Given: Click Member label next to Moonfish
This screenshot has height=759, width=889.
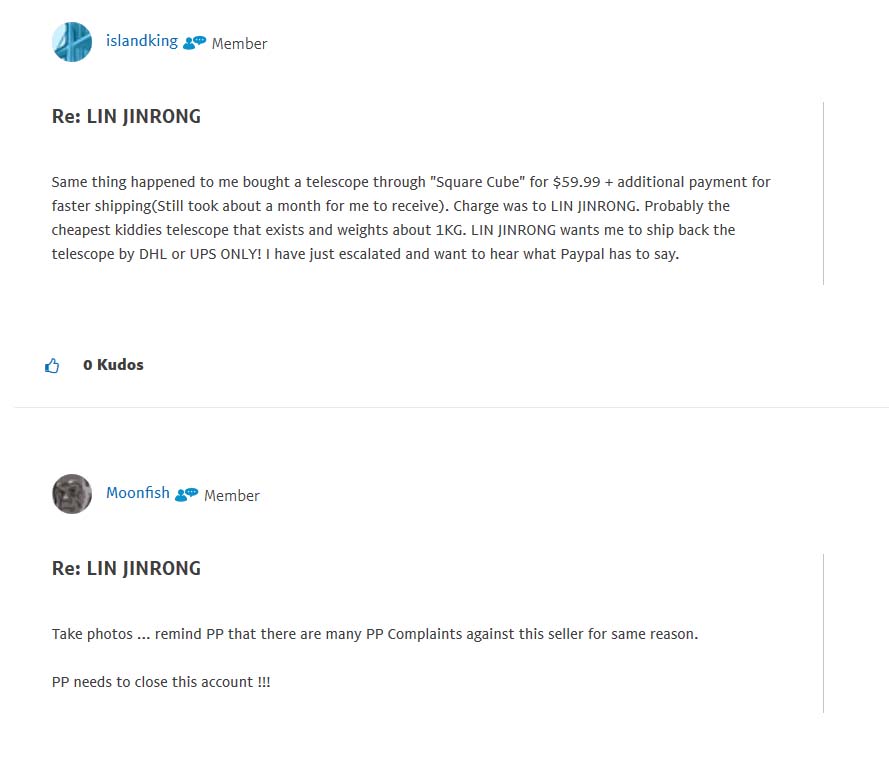Looking at the screenshot, I should coord(231,496).
